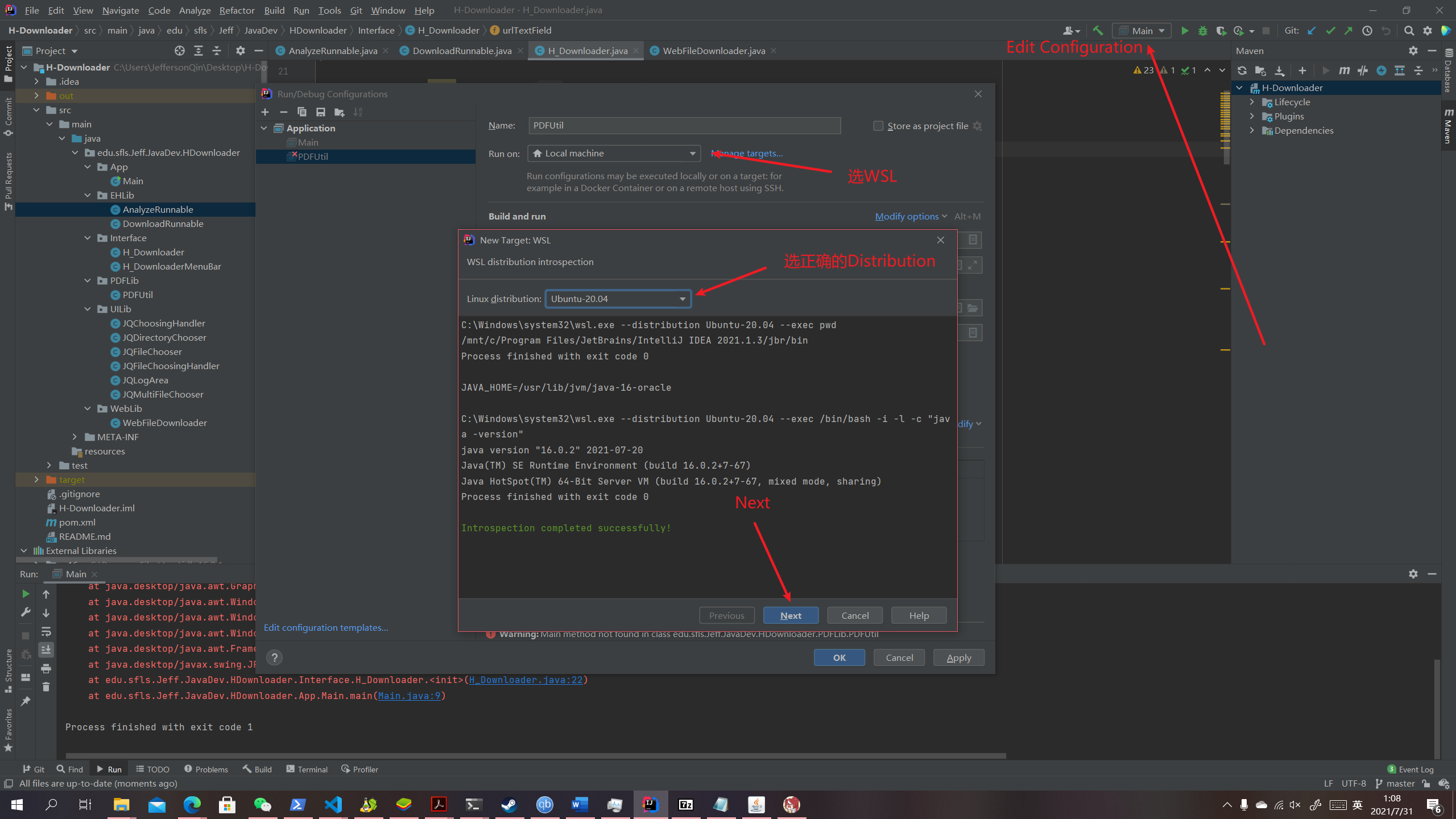
Task: Expand the Lifecycle node in Maven panel
Action: click(x=1252, y=102)
